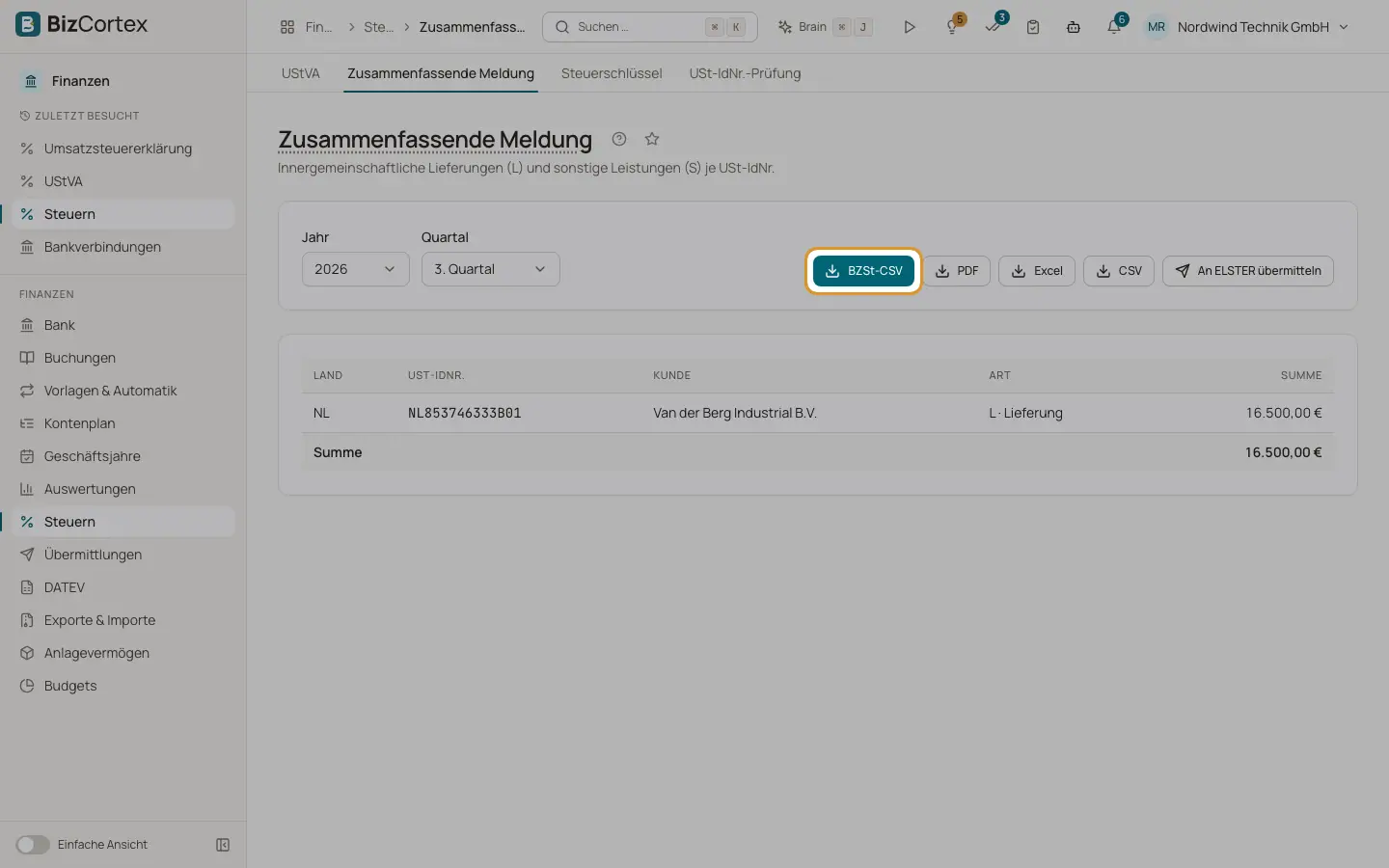Open the USt-IdNr.-Prüfung tab

[745, 73]
